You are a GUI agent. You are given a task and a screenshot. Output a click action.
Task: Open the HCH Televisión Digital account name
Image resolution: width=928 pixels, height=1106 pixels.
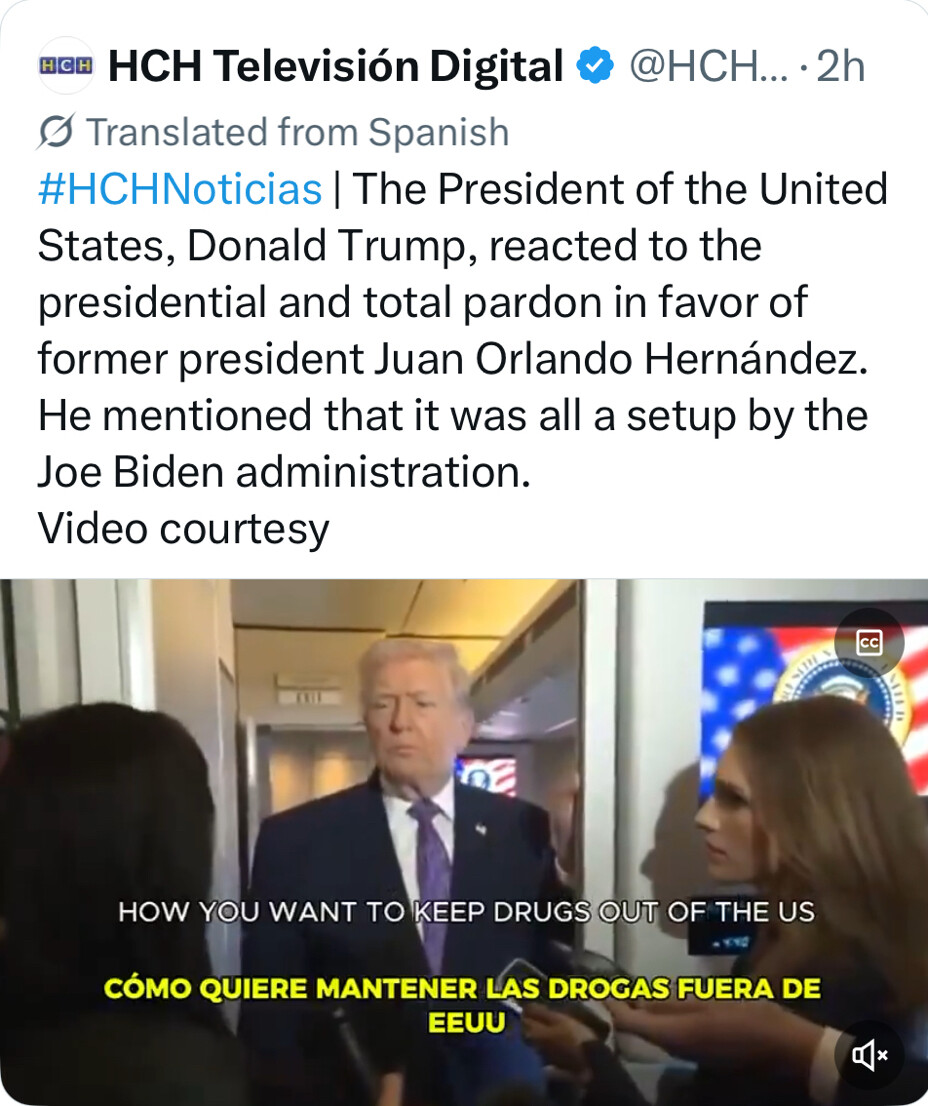(336, 66)
